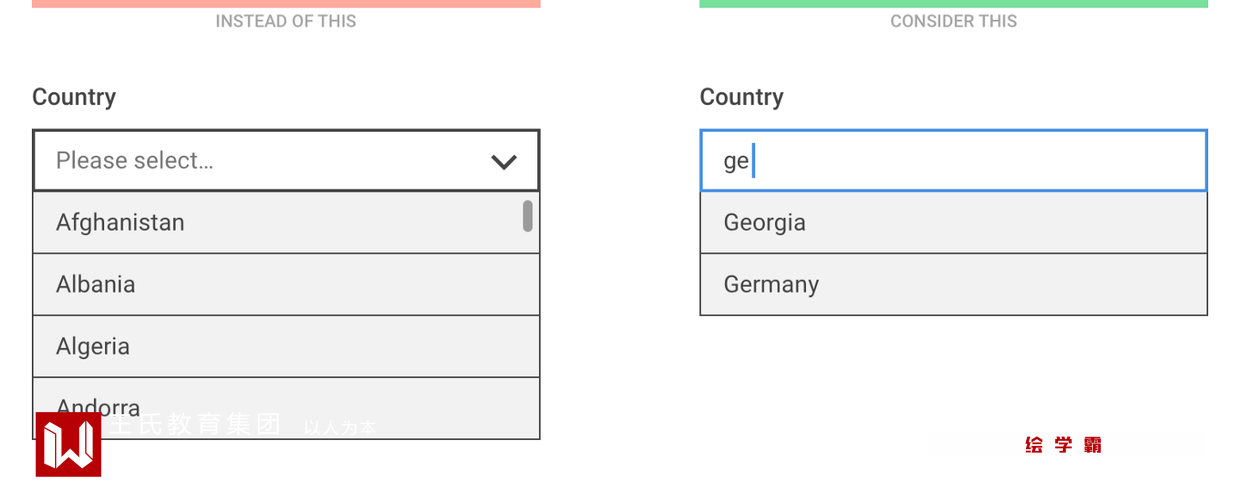
Task: Click the 'CONSIDER THIS' caption
Action: 953,21
